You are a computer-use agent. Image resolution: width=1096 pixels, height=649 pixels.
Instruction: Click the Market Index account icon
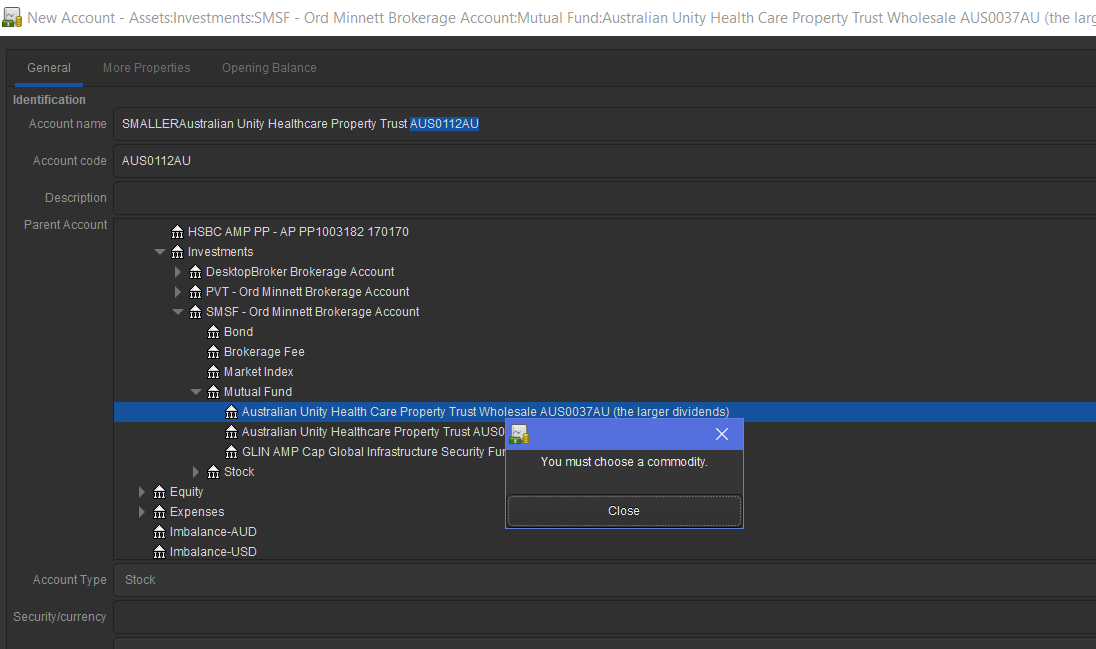(x=214, y=372)
